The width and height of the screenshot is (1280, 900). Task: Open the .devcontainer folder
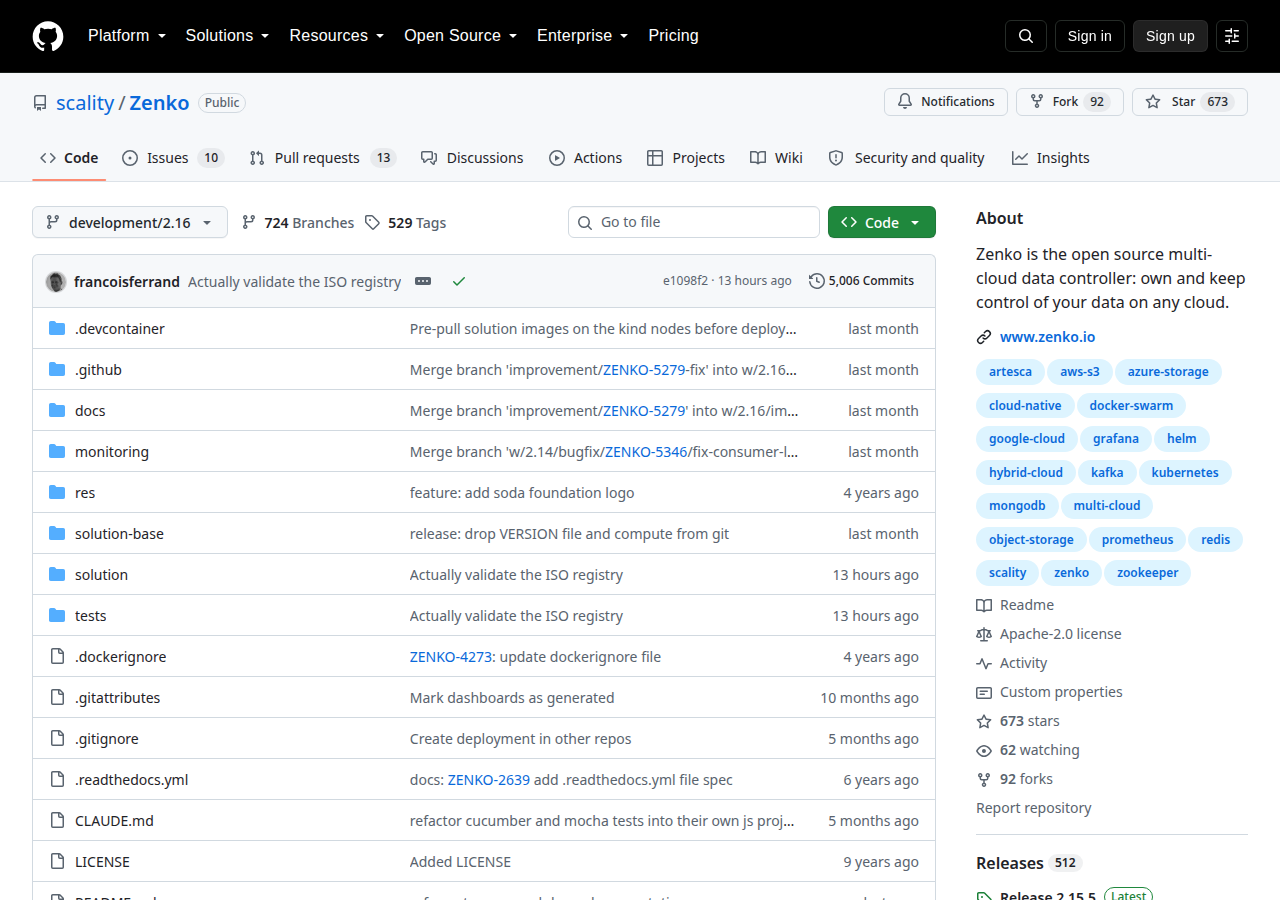(120, 328)
